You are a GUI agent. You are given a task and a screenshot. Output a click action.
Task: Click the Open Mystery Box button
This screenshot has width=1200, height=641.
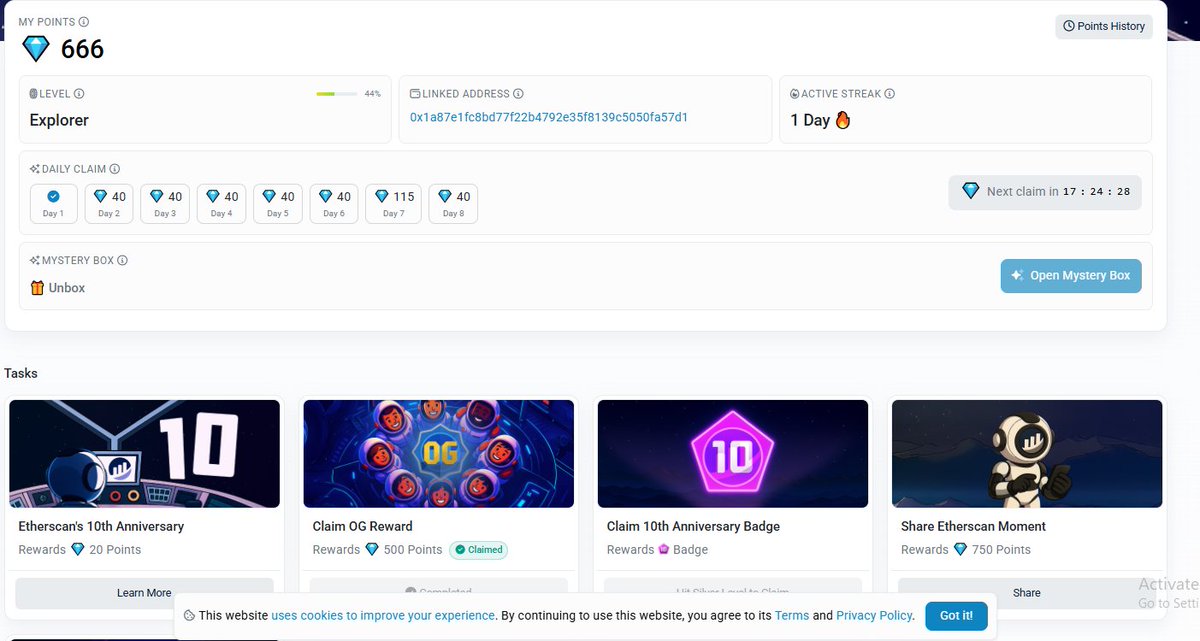point(1071,276)
